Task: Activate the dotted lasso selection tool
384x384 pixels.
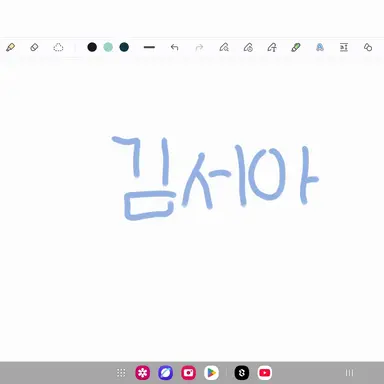Action: (58, 47)
